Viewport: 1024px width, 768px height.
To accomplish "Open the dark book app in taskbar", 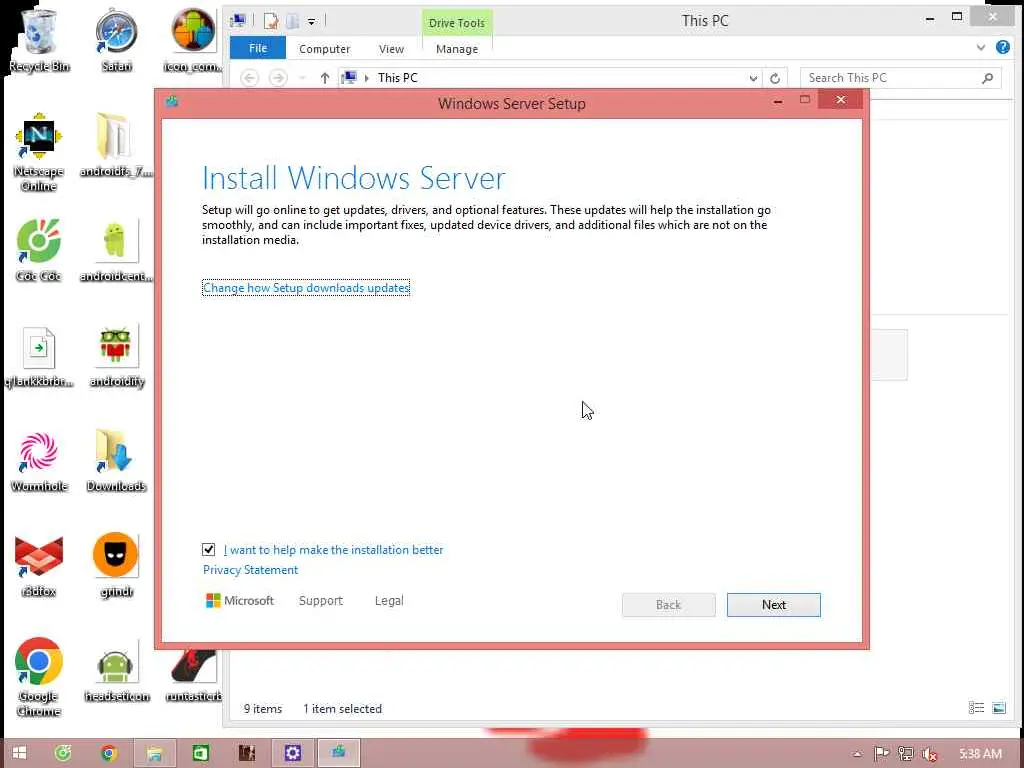I will 246,753.
